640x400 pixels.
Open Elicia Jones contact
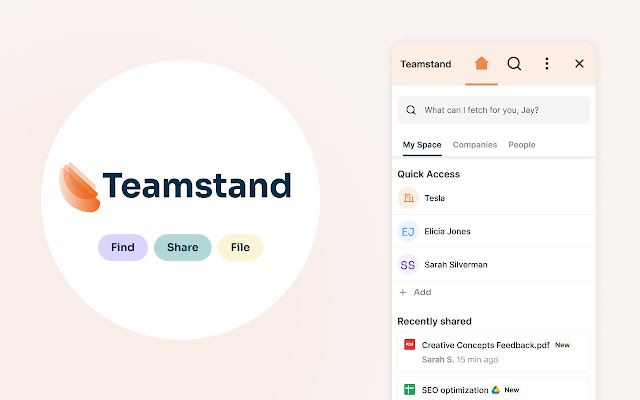click(494, 231)
